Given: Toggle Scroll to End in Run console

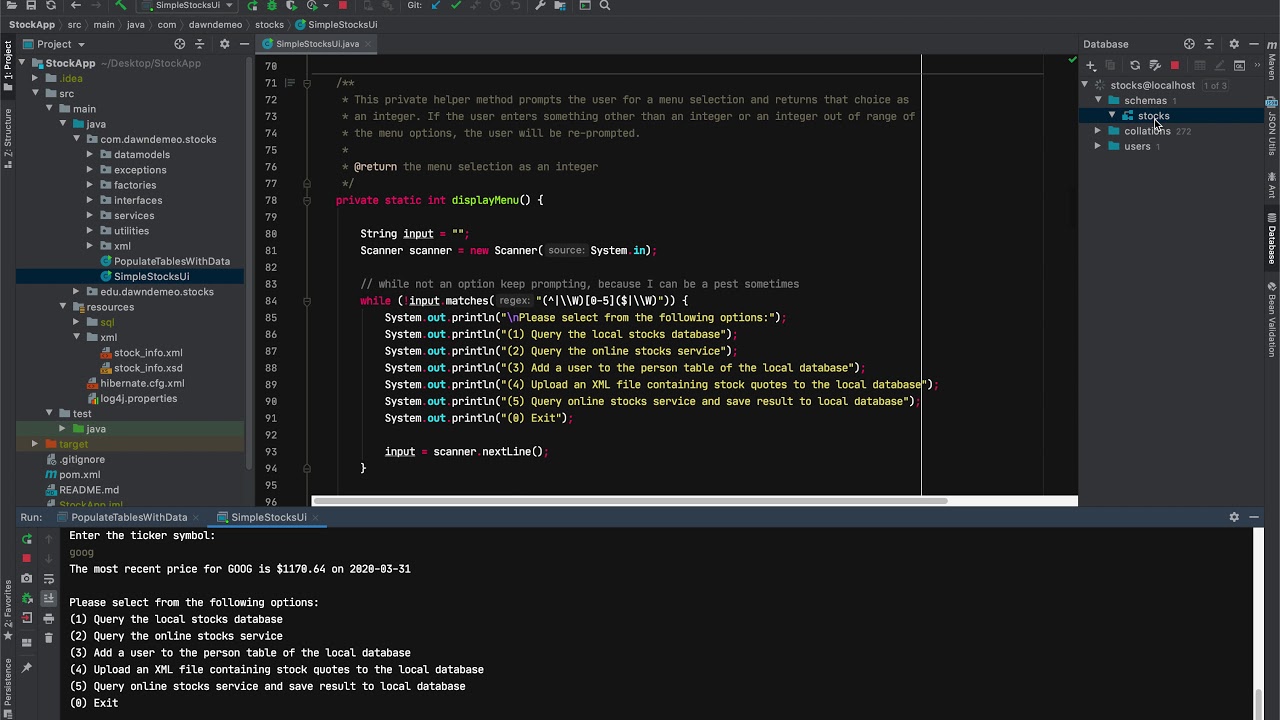Looking at the screenshot, I should 48,598.
